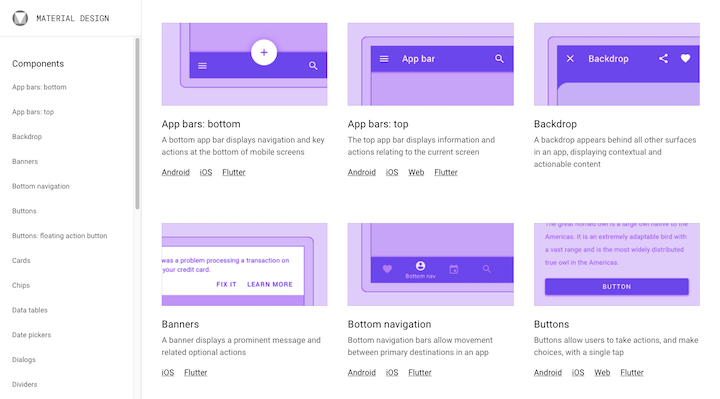This screenshot has height=399, width=720.
Task: Click hamburger menu icon in App bar image
Action: [x=384, y=59]
